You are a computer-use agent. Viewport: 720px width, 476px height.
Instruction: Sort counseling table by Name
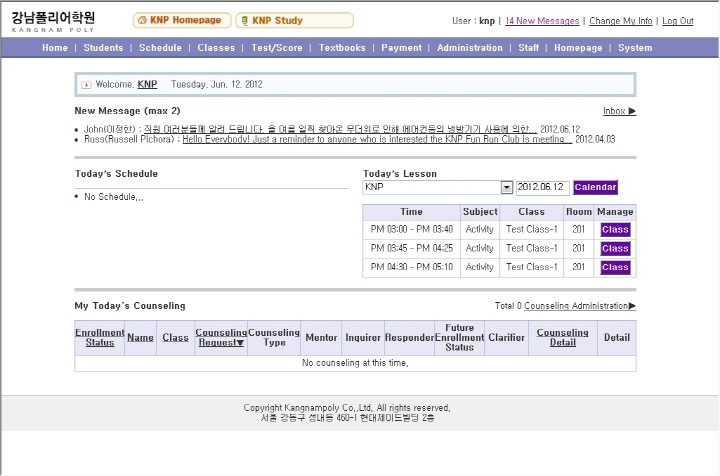tap(140, 337)
